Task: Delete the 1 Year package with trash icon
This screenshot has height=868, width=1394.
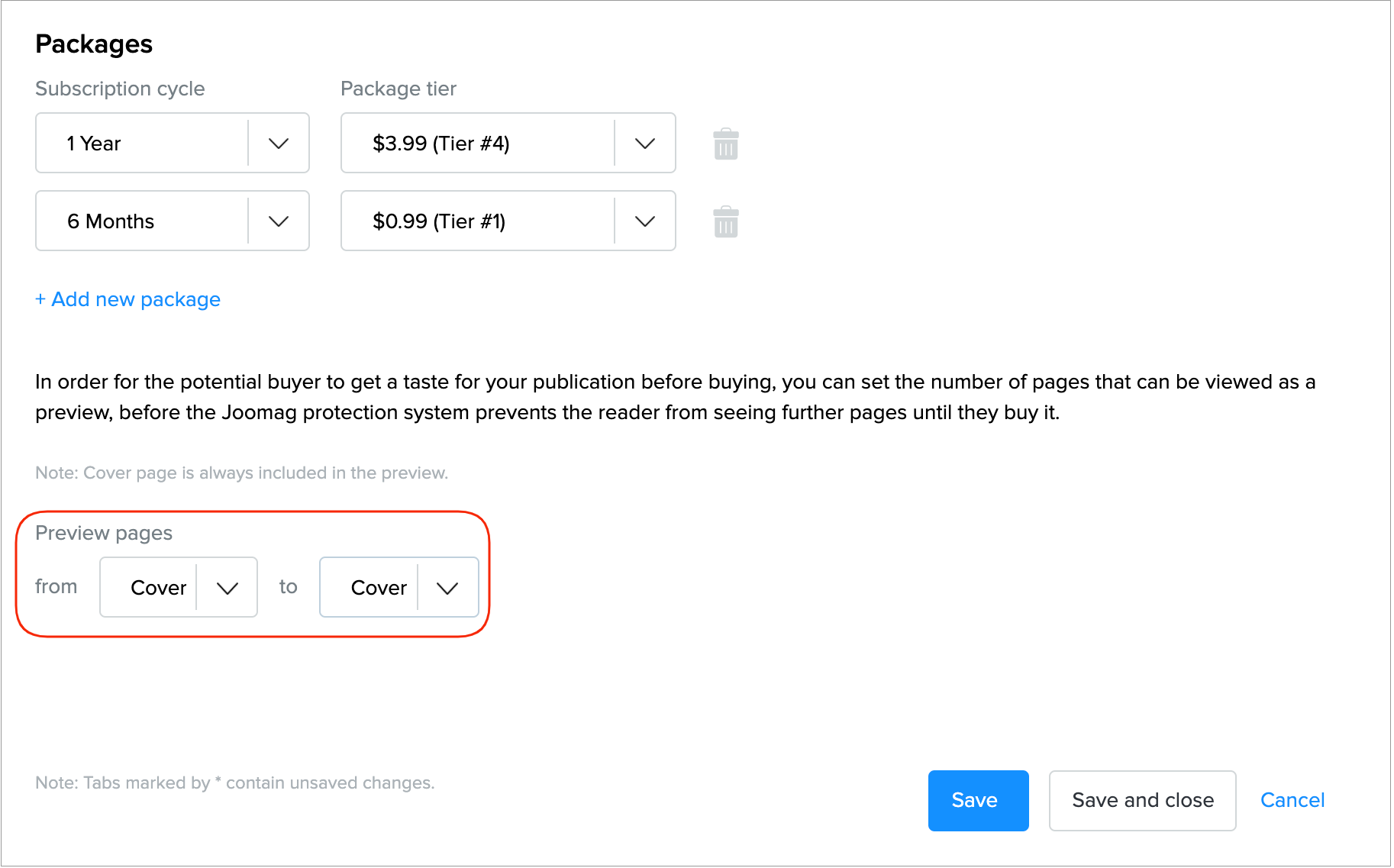Action: (x=725, y=144)
